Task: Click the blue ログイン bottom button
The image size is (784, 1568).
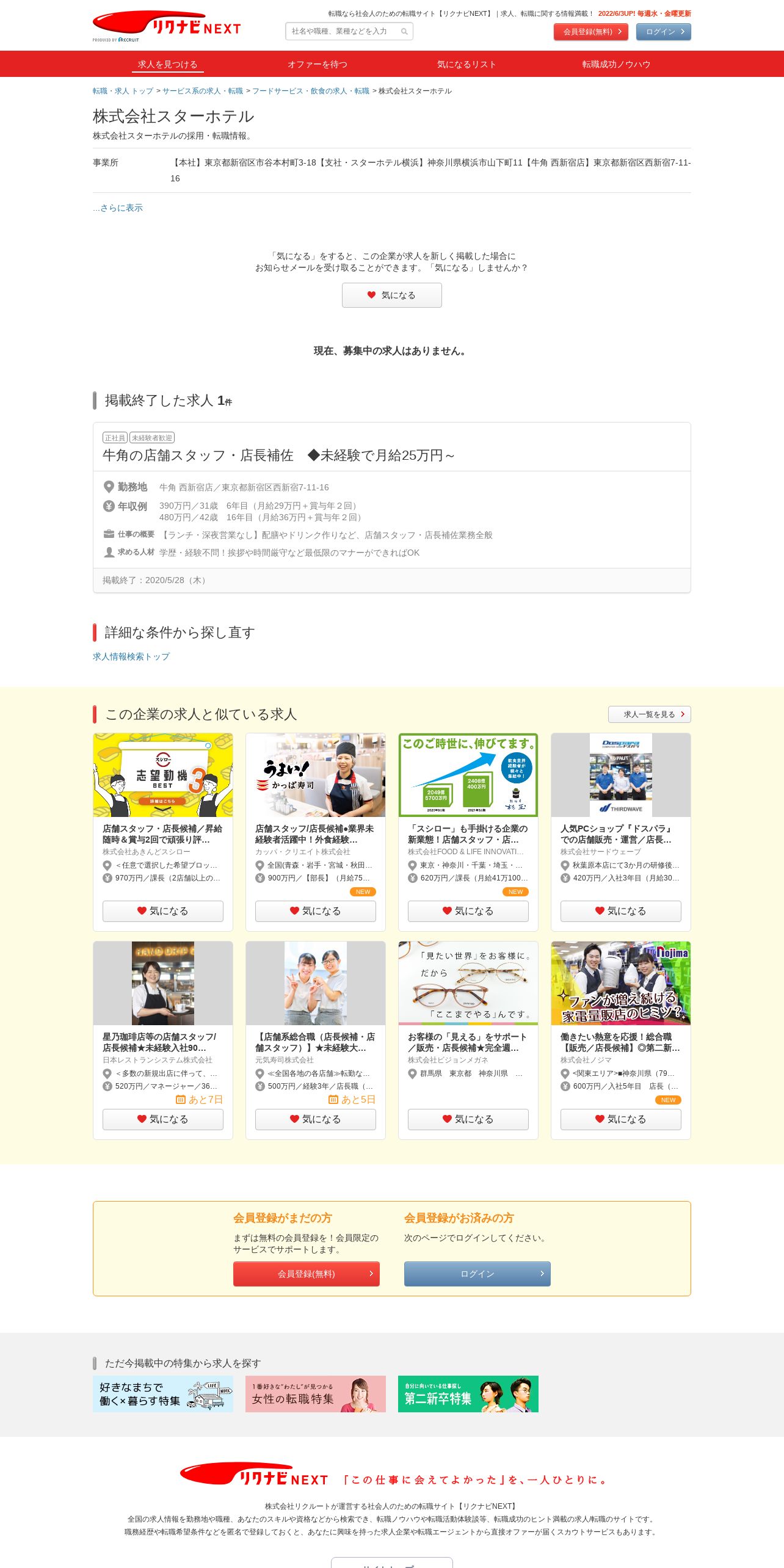Action: pyautogui.click(x=477, y=1274)
